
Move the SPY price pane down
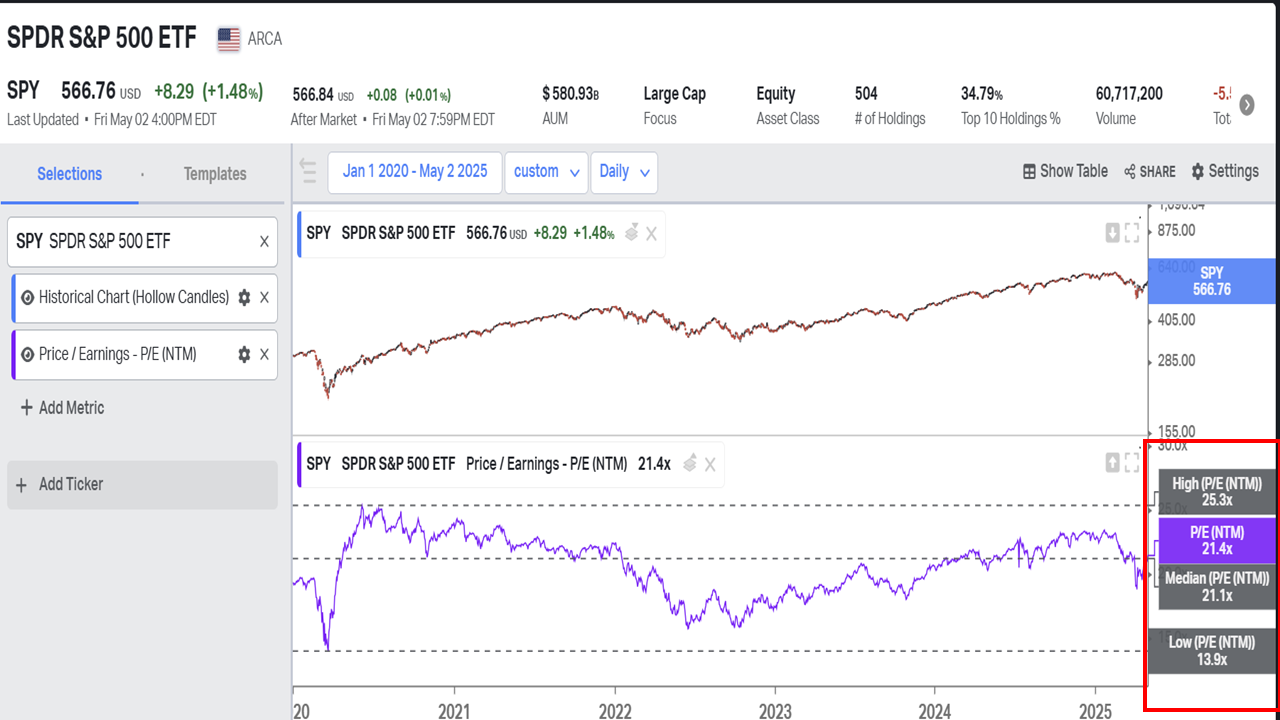pos(1112,233)
